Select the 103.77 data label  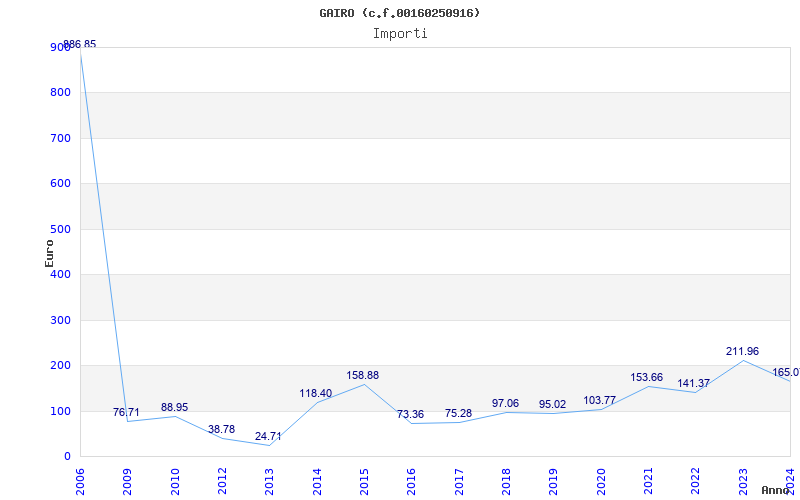coord(599,401)
